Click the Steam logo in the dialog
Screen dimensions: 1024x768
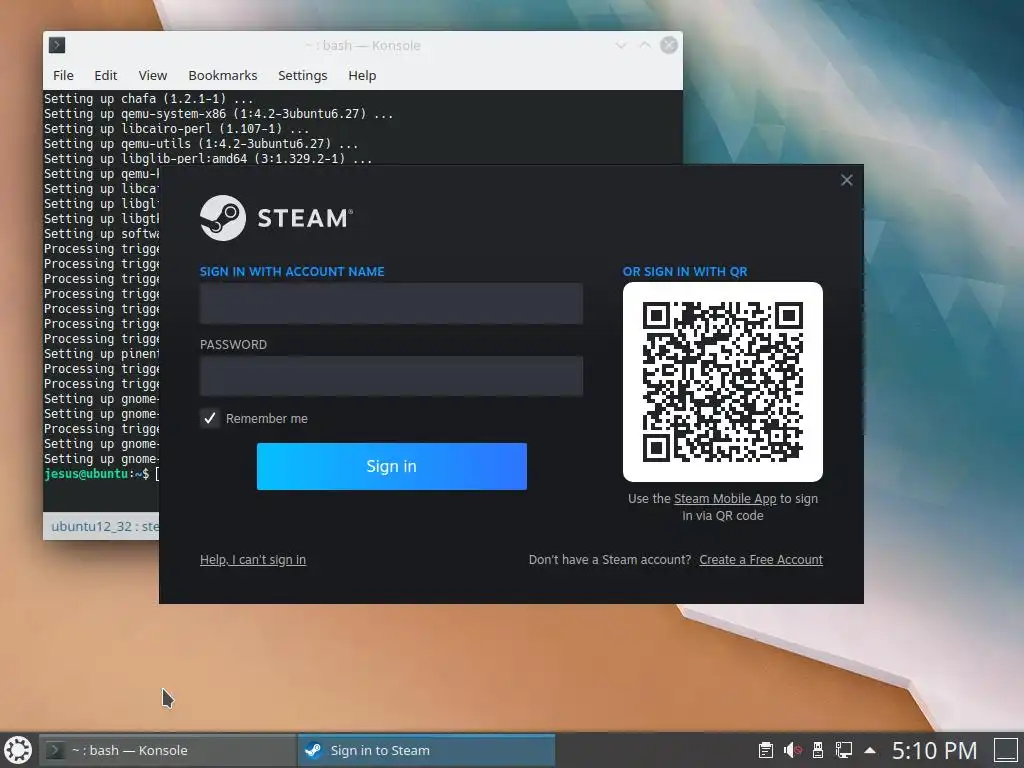coord(276,217)
